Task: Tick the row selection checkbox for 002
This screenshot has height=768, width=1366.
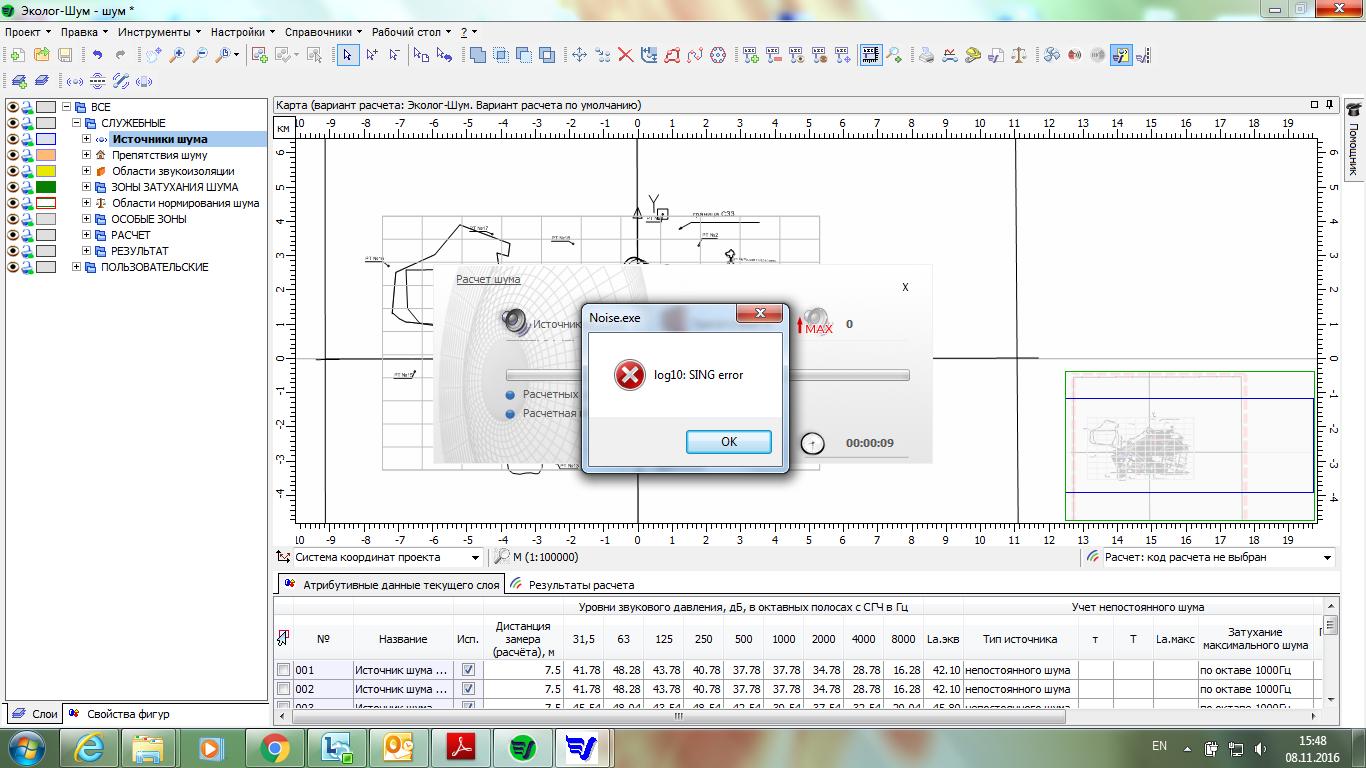Action: 284,689
